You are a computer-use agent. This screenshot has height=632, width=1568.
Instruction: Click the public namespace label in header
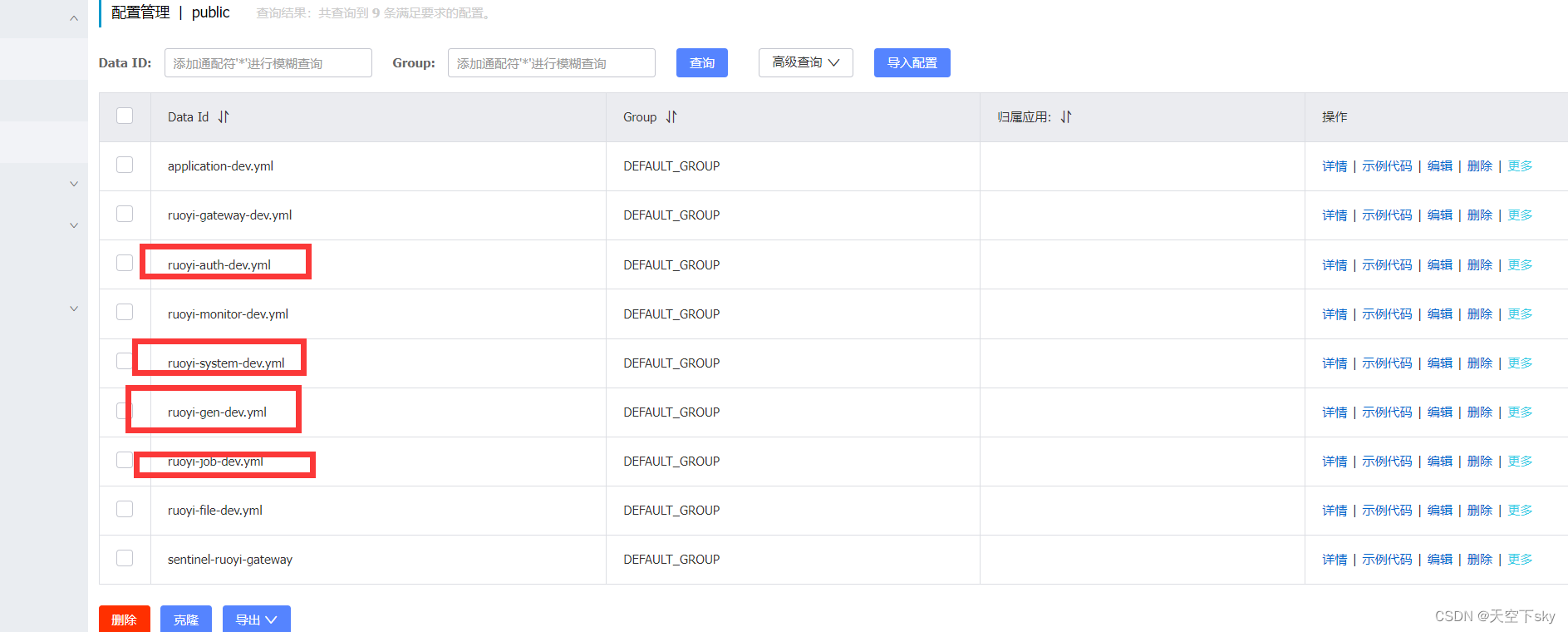click(210, 12)
